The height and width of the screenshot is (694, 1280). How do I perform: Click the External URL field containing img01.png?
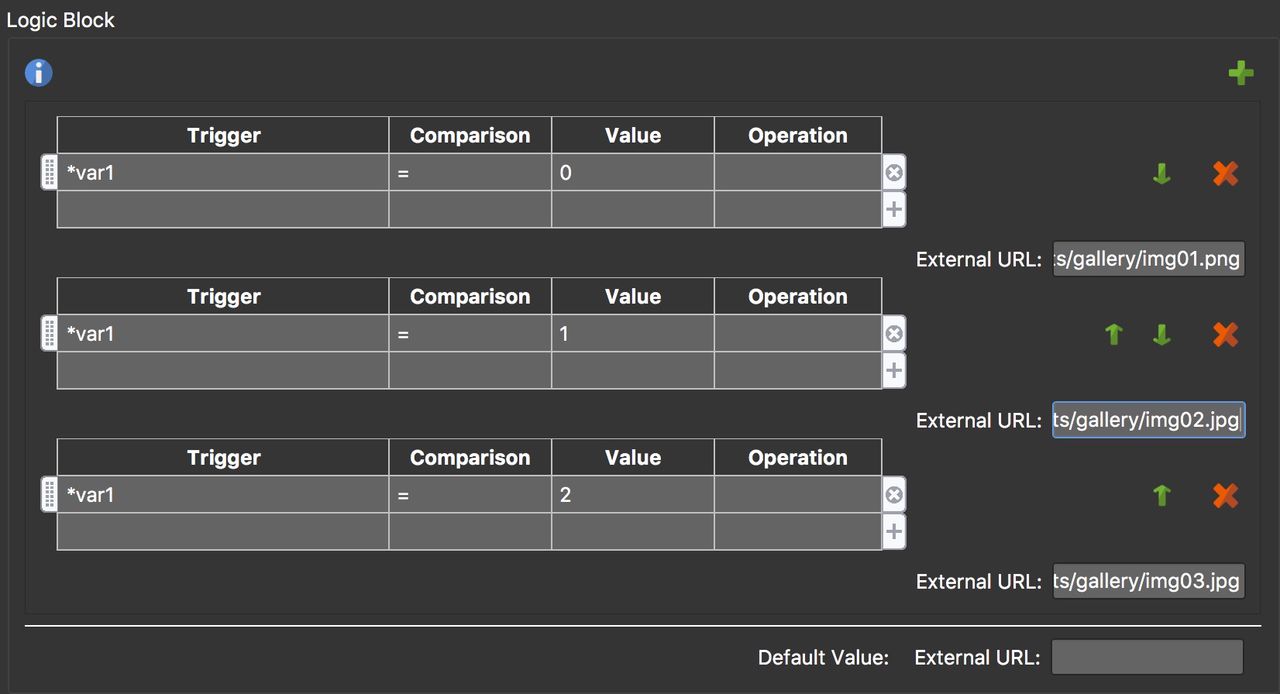(1148, 258)
